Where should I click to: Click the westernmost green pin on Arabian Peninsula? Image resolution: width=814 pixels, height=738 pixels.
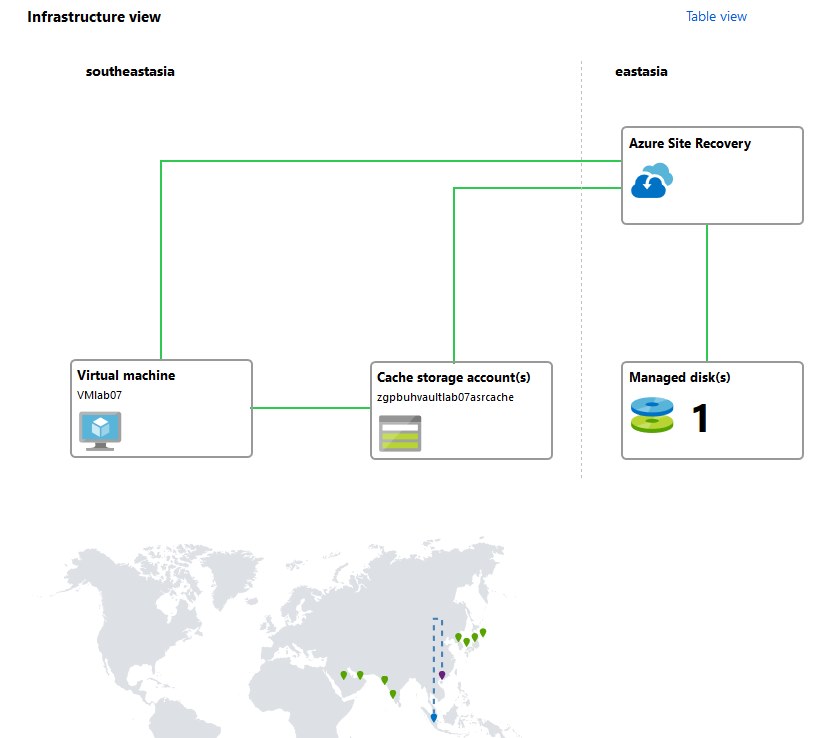pos(343,675)
